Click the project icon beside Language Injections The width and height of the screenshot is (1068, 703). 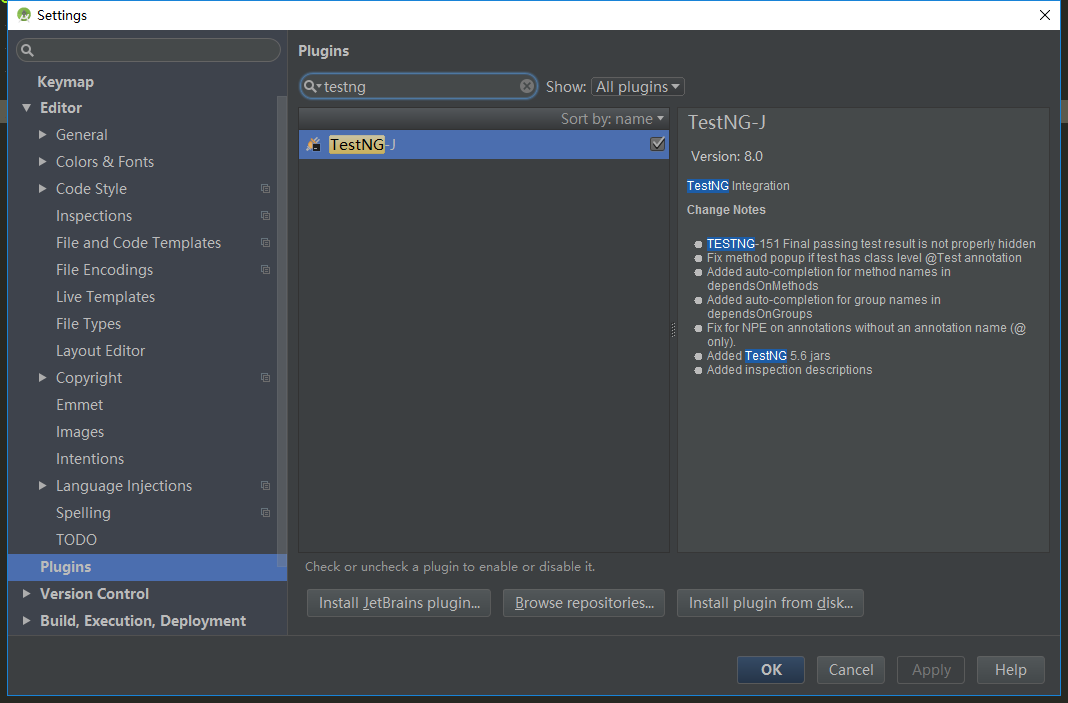266,486
